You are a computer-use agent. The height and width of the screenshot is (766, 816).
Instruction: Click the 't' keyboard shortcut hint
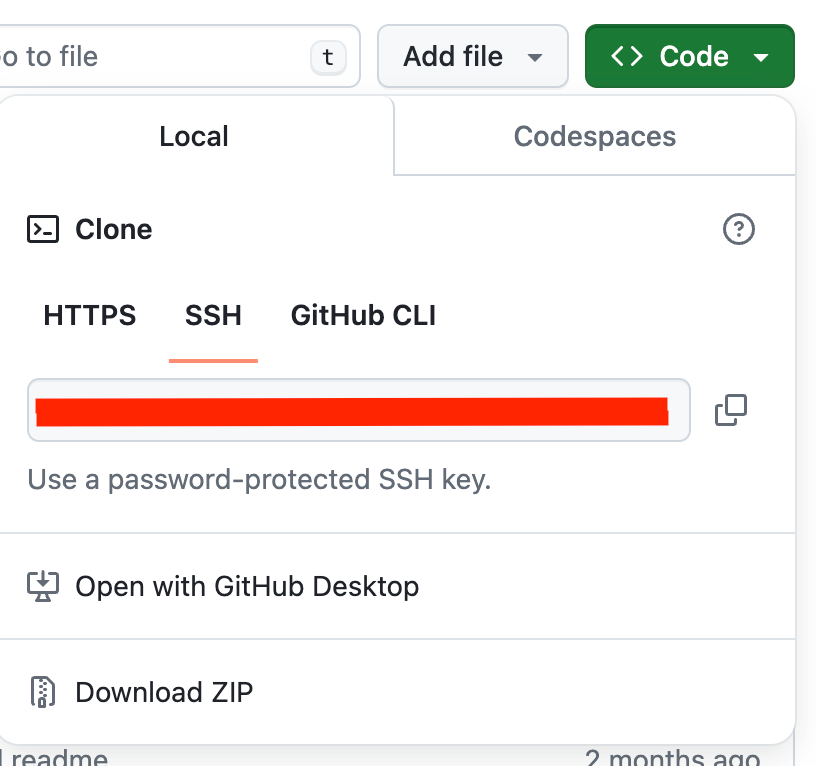coord(328,57)
